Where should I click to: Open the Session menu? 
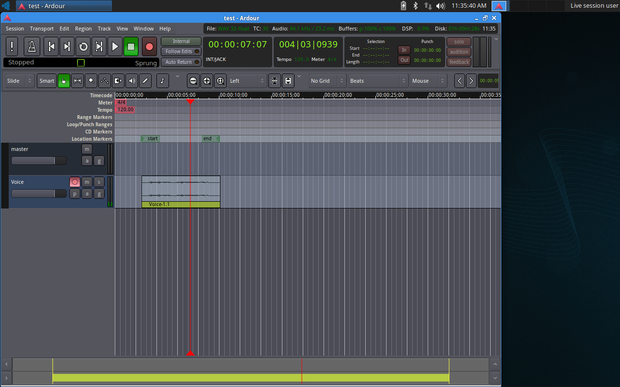(x=15, y=28)
